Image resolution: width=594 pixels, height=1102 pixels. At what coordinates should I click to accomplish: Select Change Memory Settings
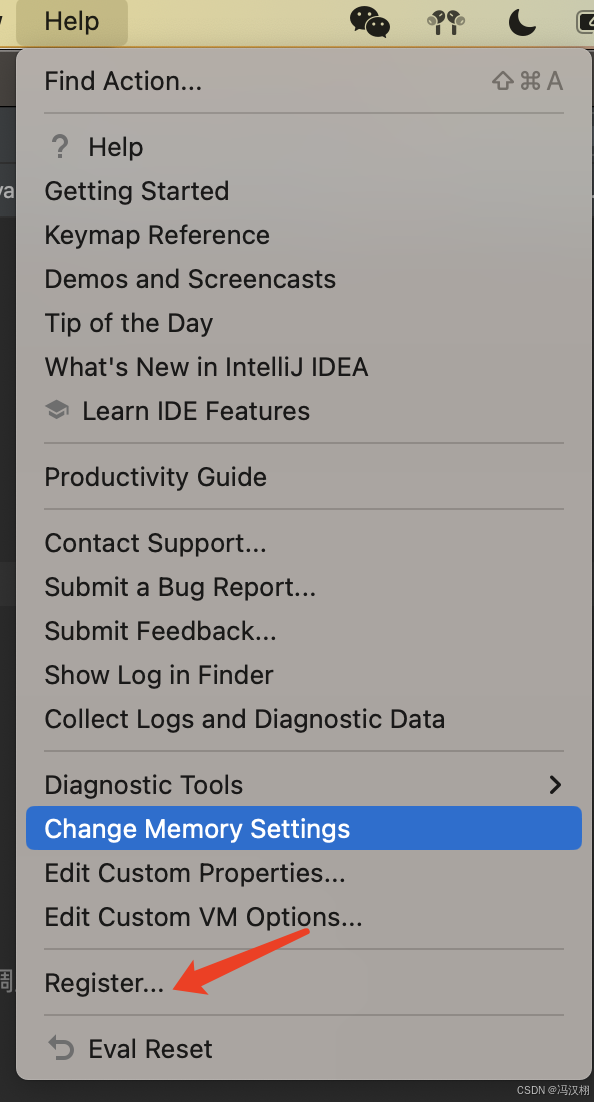tap(304, 829)
